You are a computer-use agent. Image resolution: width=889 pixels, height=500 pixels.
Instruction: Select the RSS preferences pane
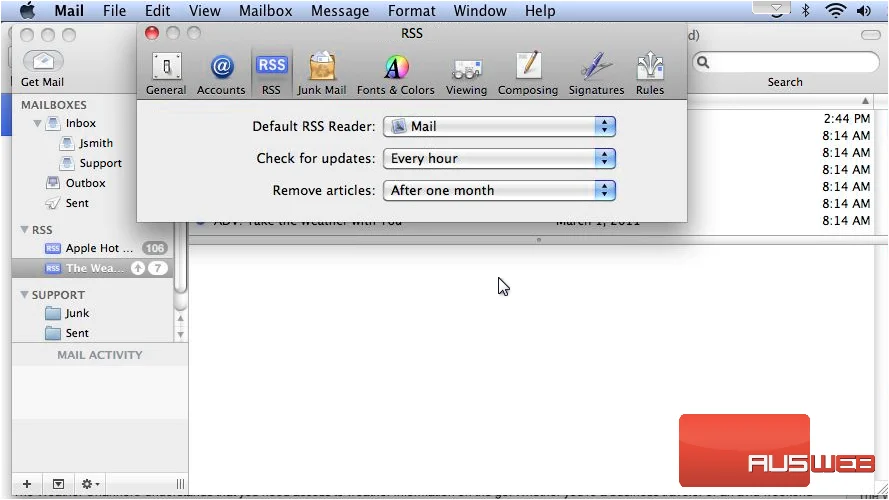[272, 74]
